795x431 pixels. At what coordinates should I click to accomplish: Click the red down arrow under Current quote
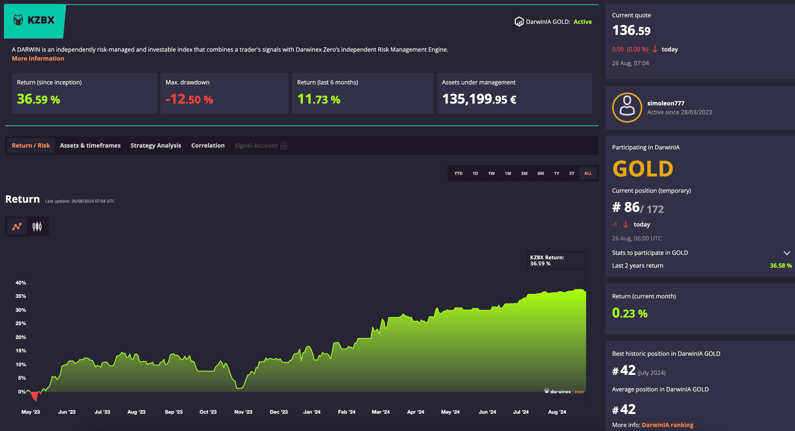(655, 49)
